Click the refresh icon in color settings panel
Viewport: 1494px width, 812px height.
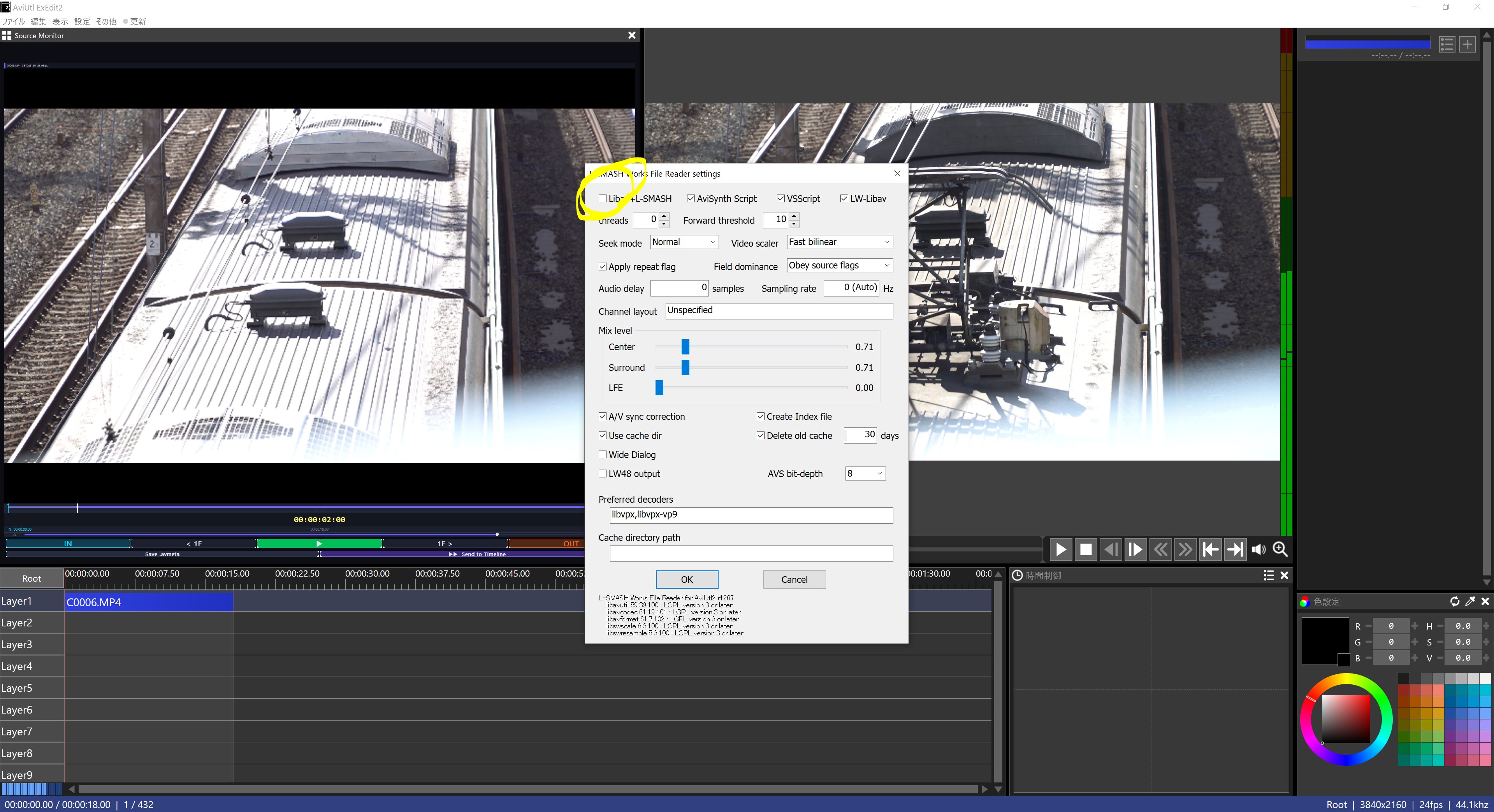[x=1455, y=602]
